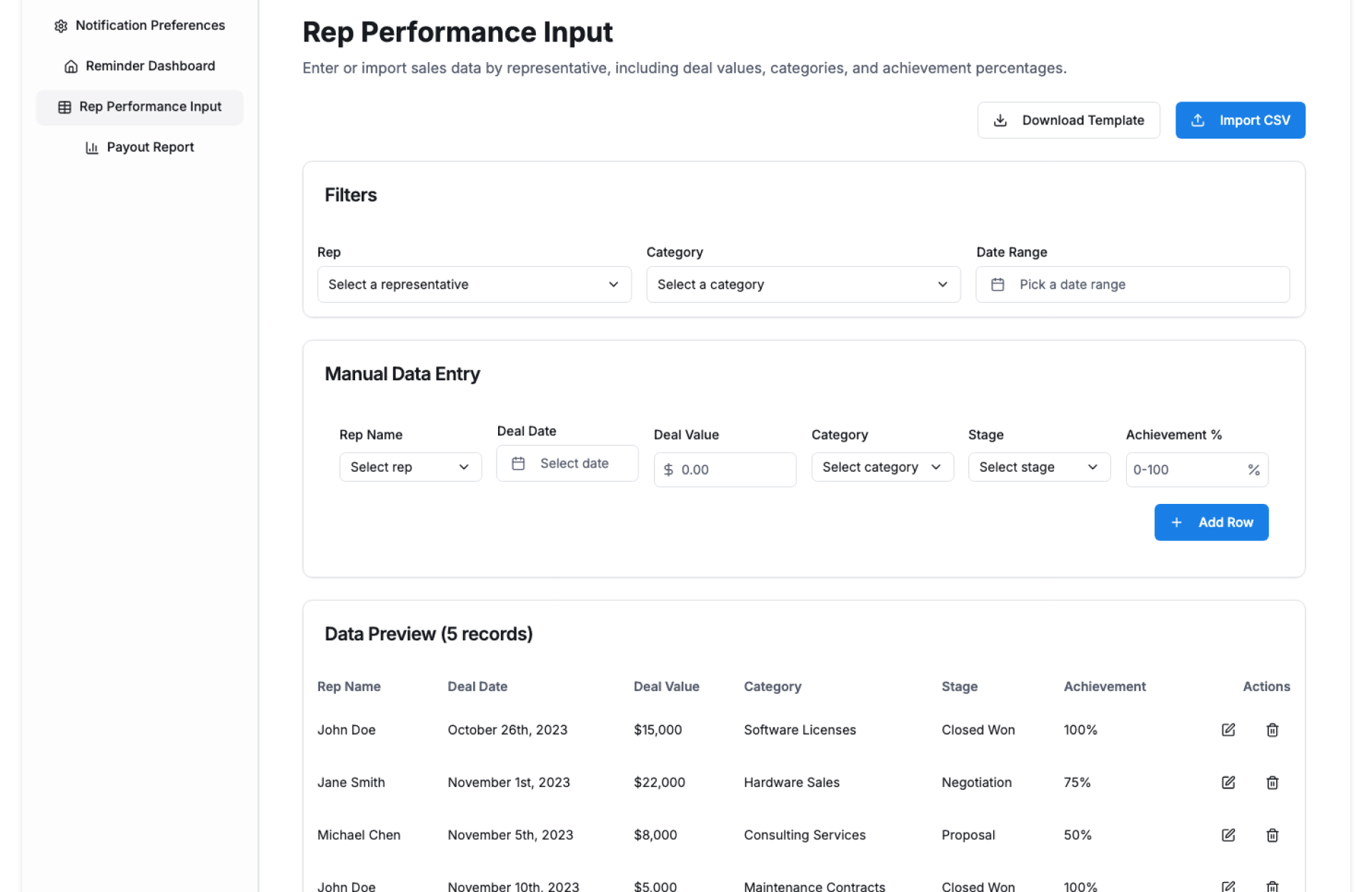Delete John Doe's Software Licenses row
The image size is (1372, 892).
click(x=1272, y=730)
